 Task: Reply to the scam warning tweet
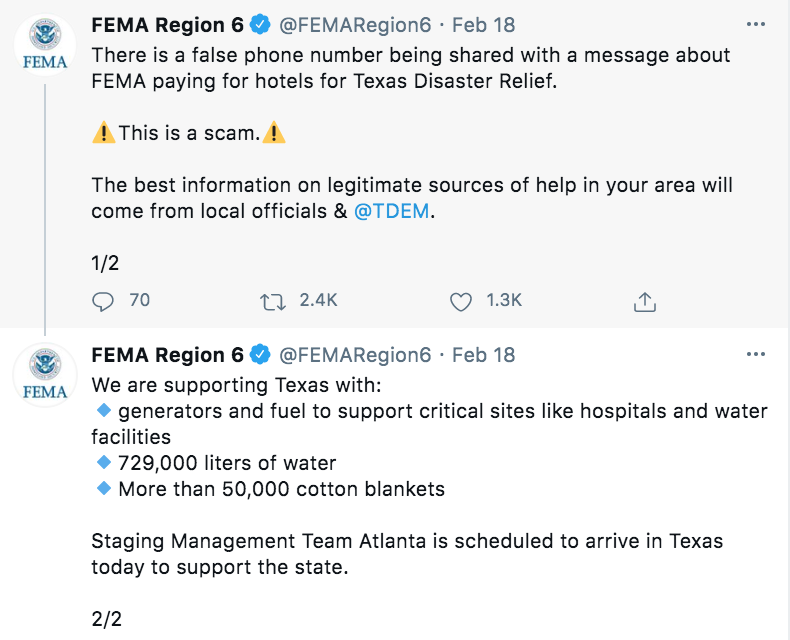point(103,302)
